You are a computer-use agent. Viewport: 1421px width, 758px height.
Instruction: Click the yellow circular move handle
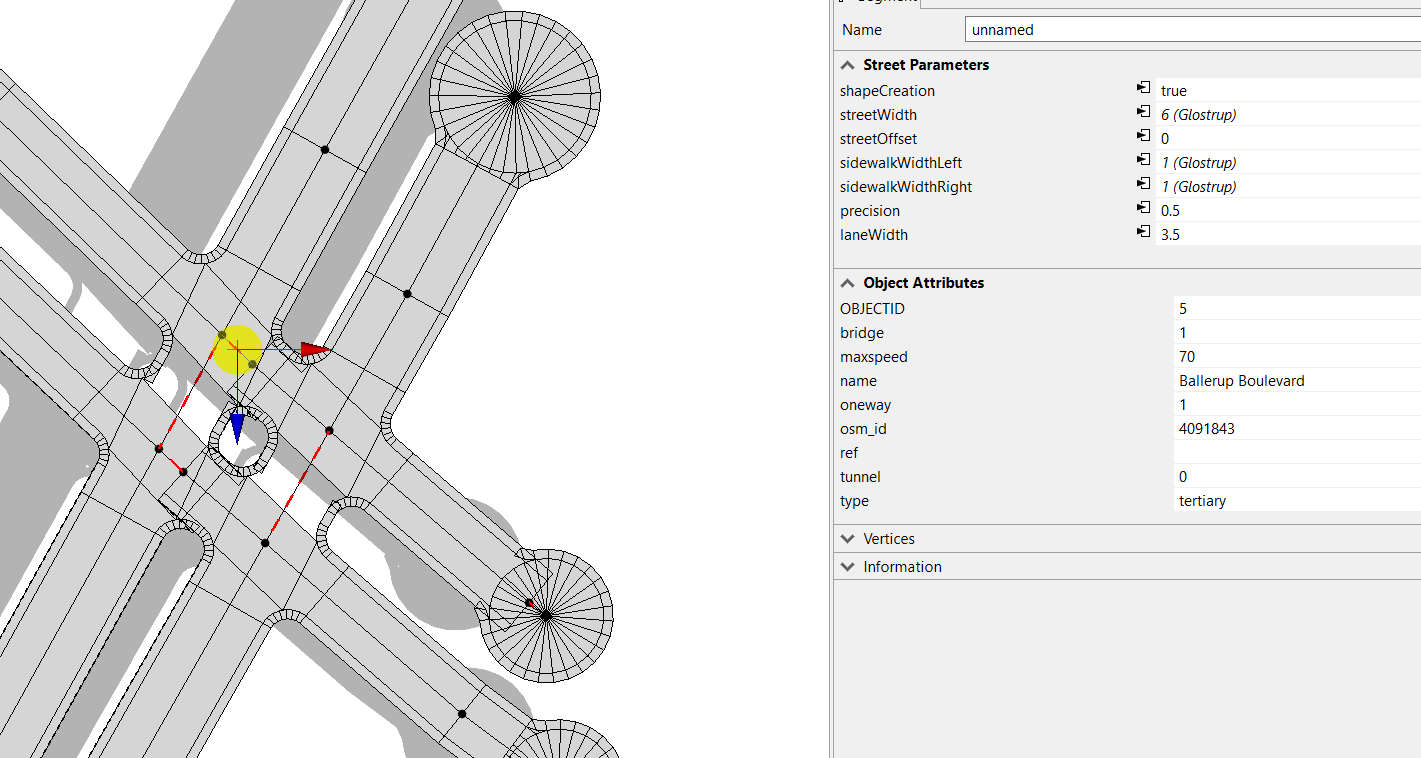click(x=237, y=350)
